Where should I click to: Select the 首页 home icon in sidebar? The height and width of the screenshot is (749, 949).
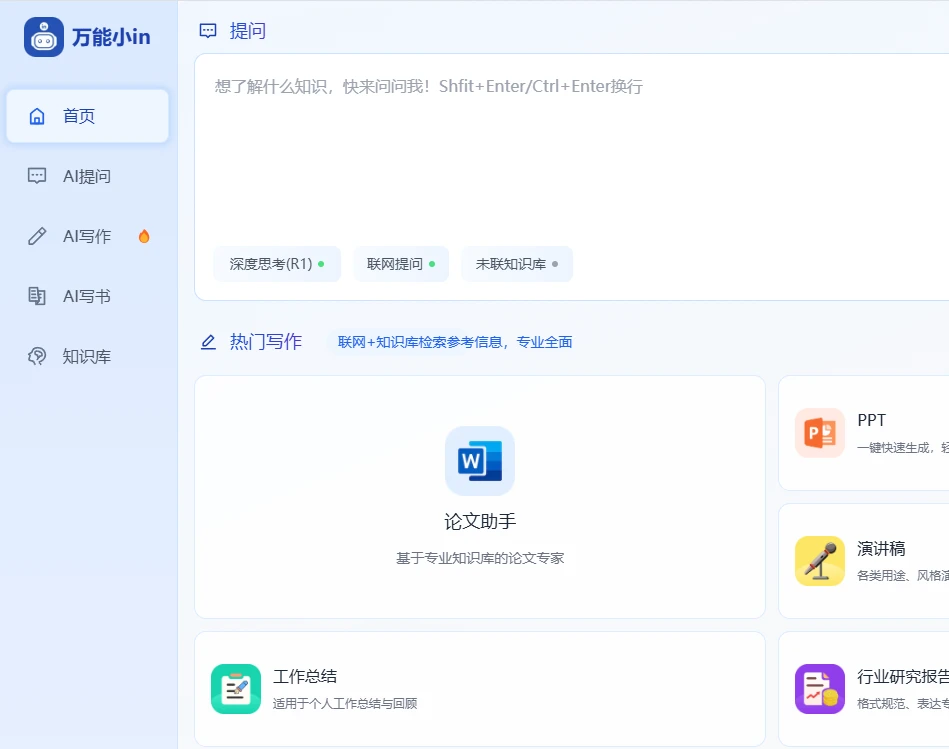[37, 116]
